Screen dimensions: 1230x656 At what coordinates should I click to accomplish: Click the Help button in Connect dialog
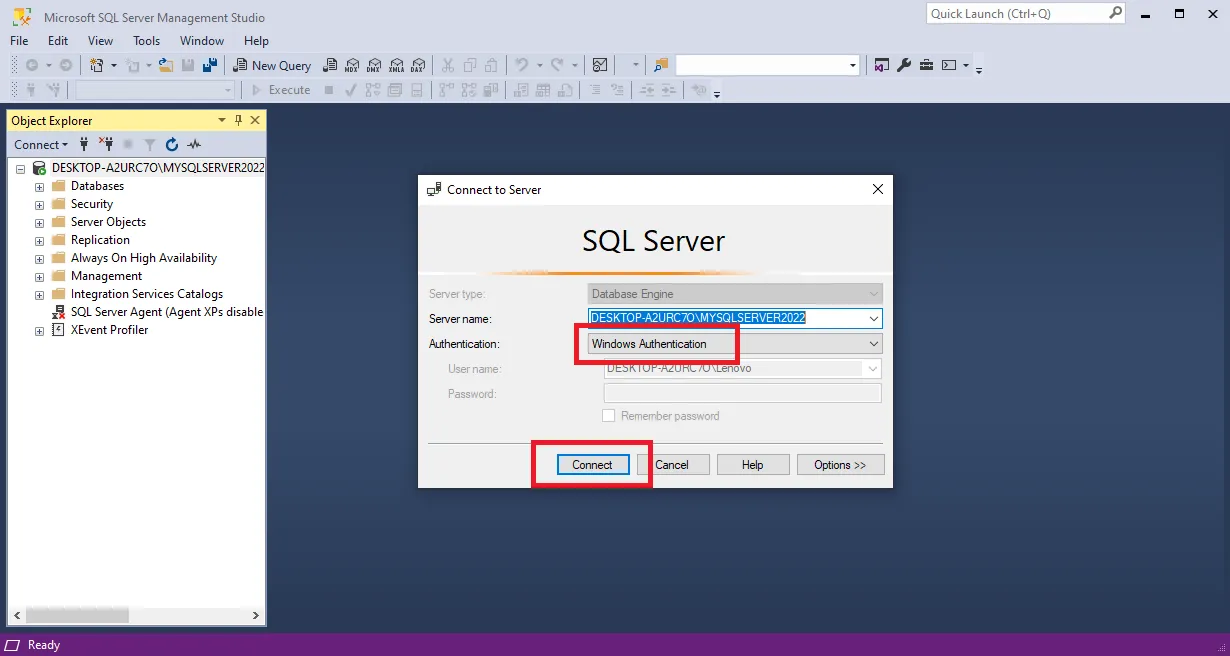[753, 465]
